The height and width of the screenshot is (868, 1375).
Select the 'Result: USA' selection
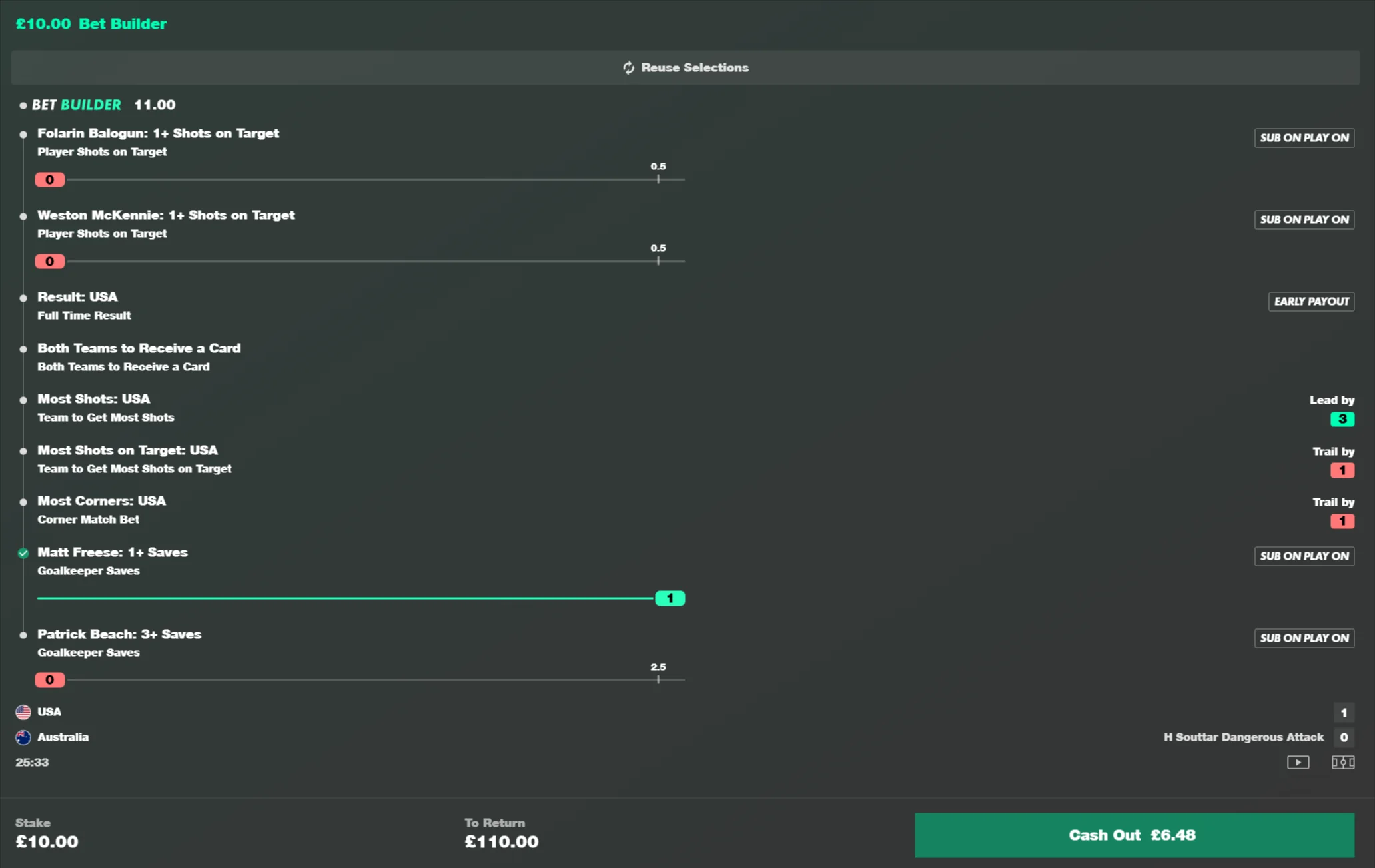[x=77, y=297]
